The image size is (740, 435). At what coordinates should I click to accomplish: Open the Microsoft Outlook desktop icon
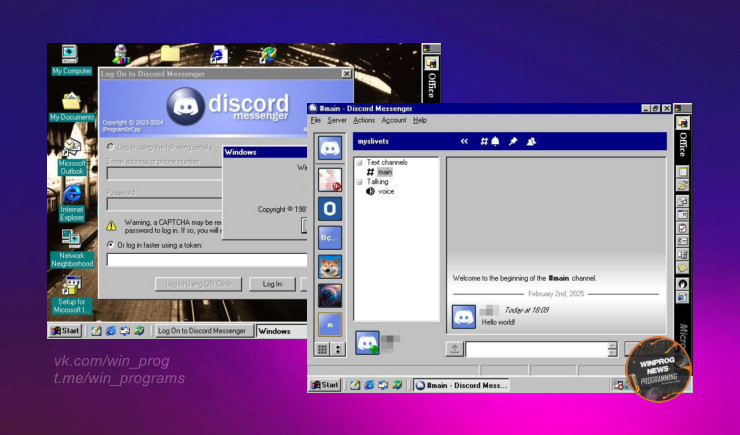[x=72, y=156]
